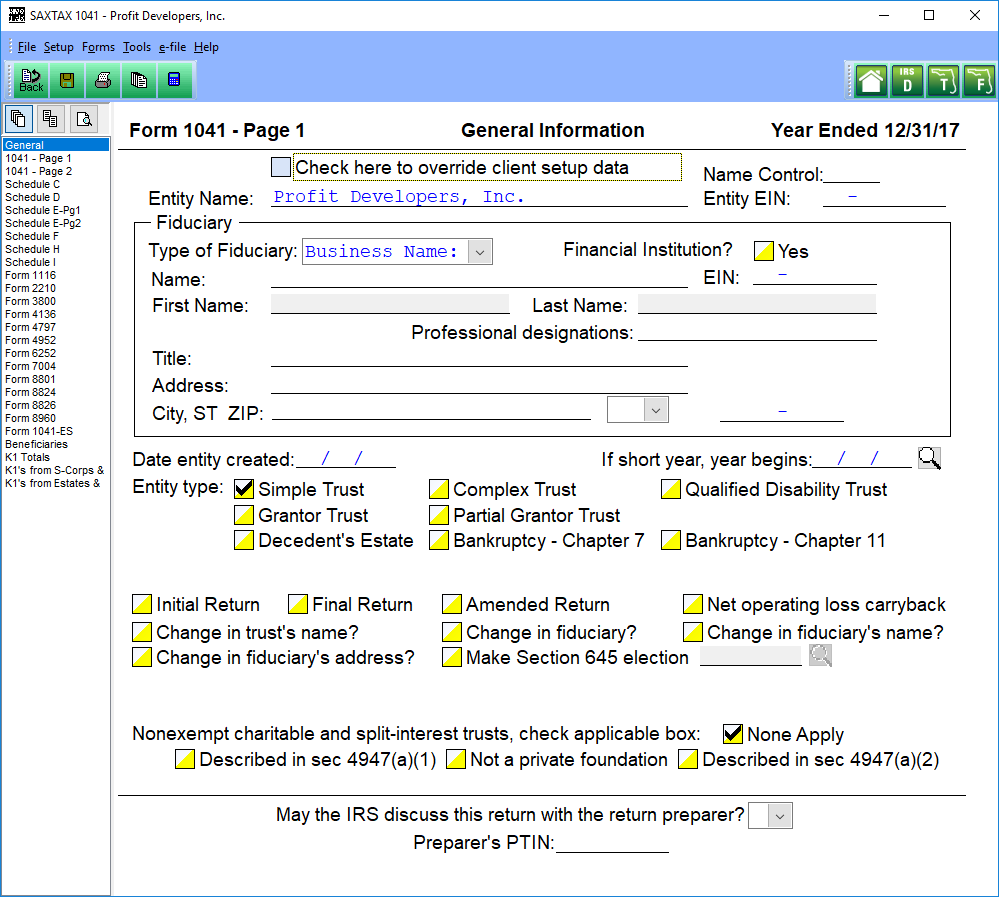Open Beneficiaries in the forms list
1000x897 pixels.
36,444
